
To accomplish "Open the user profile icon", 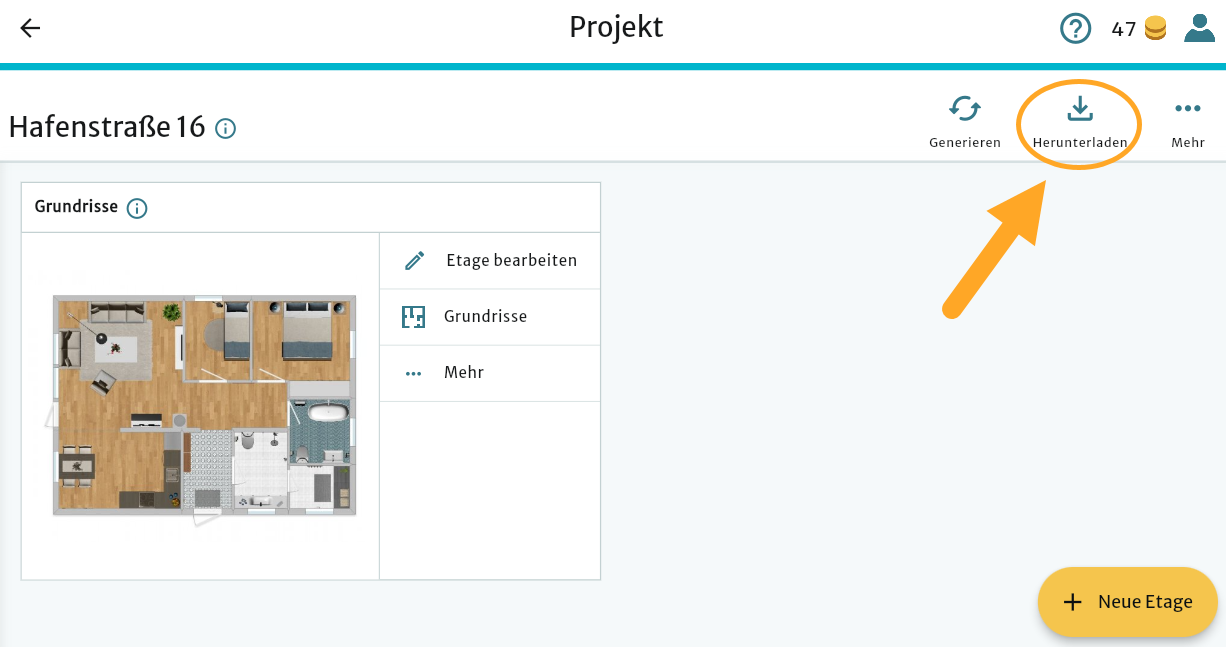I will (1199, 28).
